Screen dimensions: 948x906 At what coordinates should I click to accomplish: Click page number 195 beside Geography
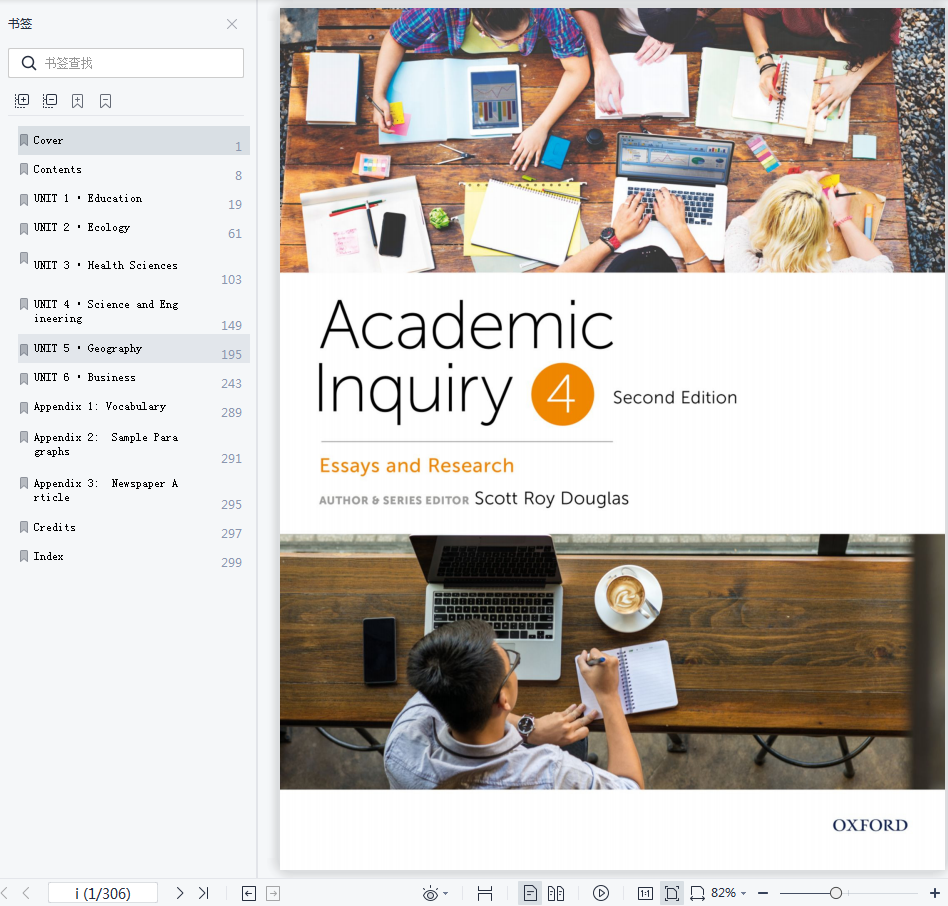[231, 355]
